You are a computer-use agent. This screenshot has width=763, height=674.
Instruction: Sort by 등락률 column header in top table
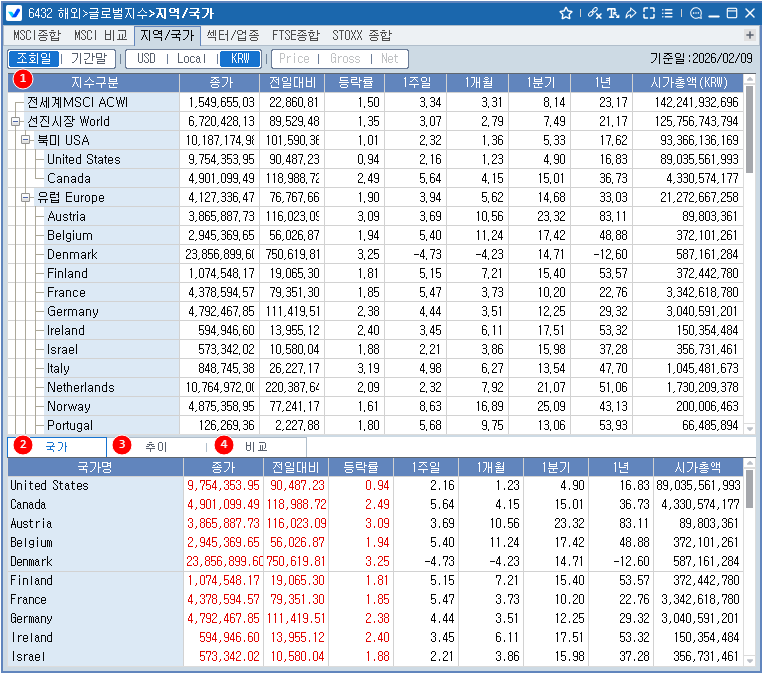(356, 81)
